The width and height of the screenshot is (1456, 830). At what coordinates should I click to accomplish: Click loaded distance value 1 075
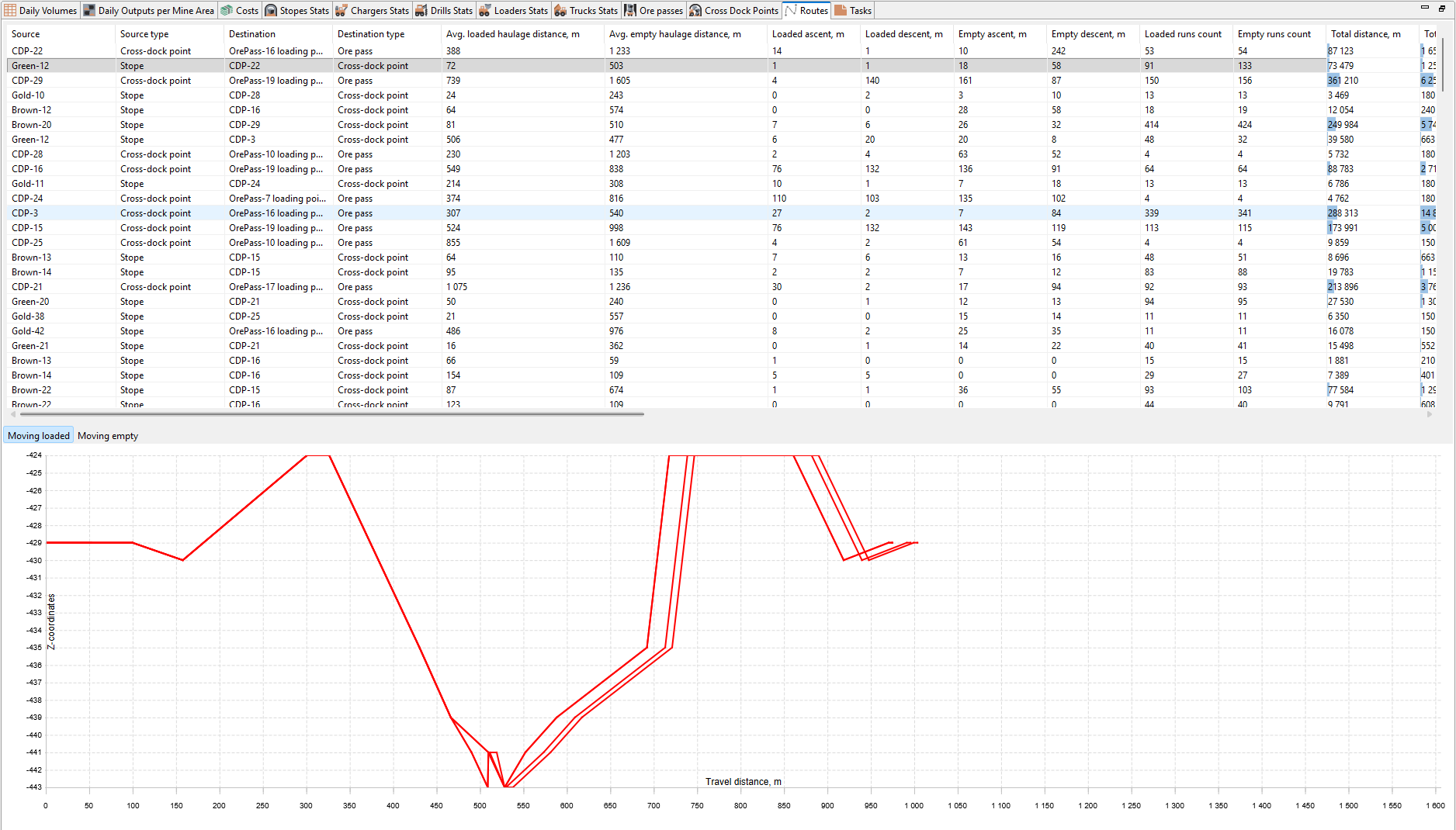pyautogui.click(x=457, y=287)
